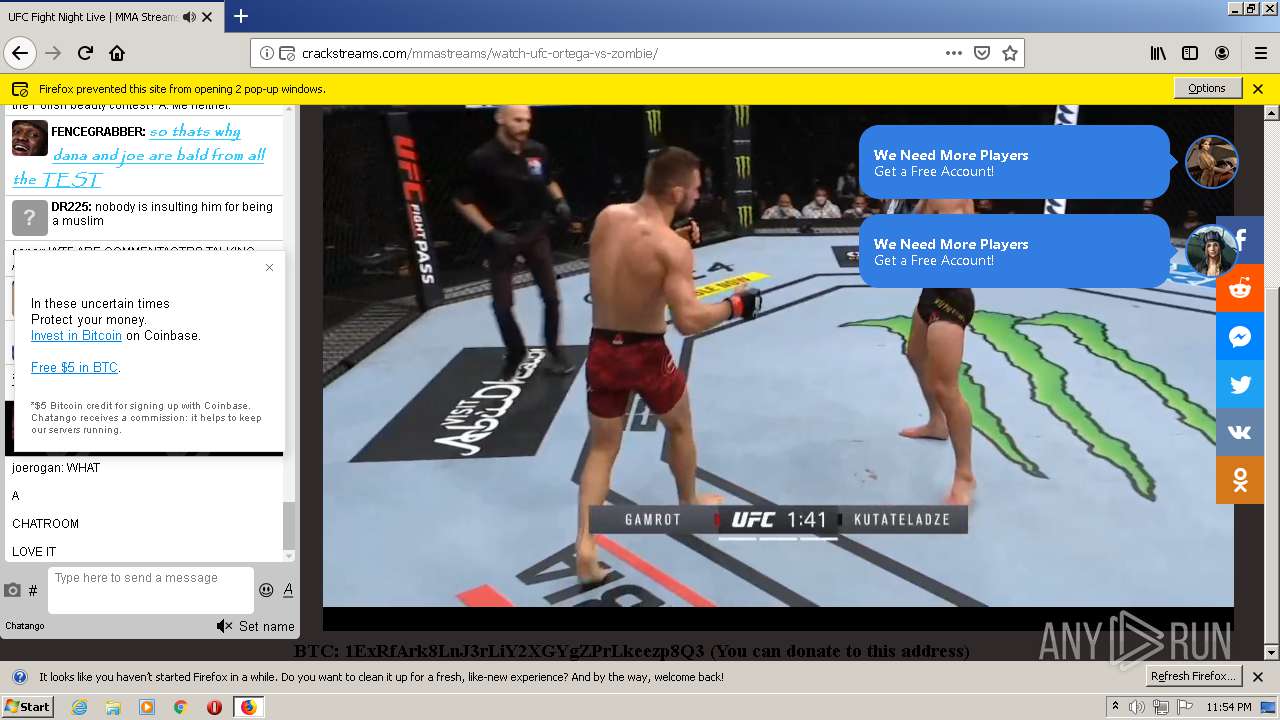
Task: Bookmark this page with the star
Action: pyautogui.click(x=1010, y=53)
